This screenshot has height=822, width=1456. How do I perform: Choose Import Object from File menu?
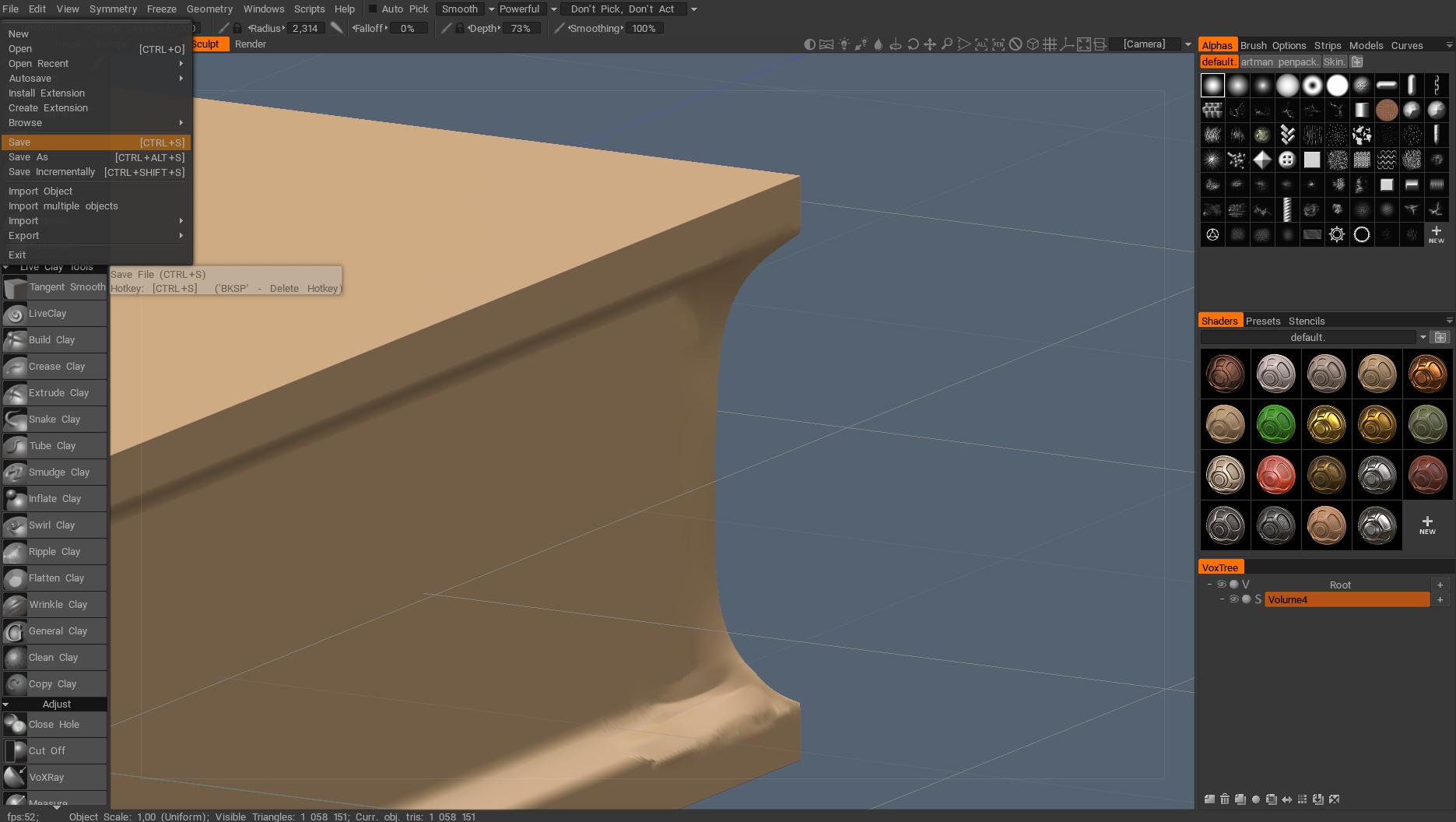pos(96,191)
